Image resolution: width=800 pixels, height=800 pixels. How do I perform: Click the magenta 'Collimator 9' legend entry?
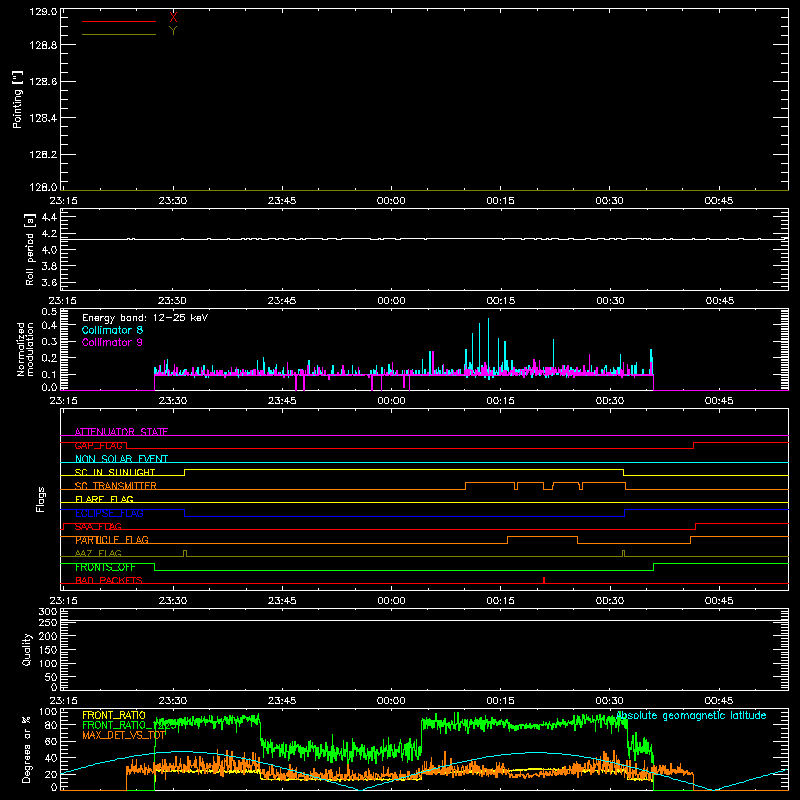[x=112, y=342]
